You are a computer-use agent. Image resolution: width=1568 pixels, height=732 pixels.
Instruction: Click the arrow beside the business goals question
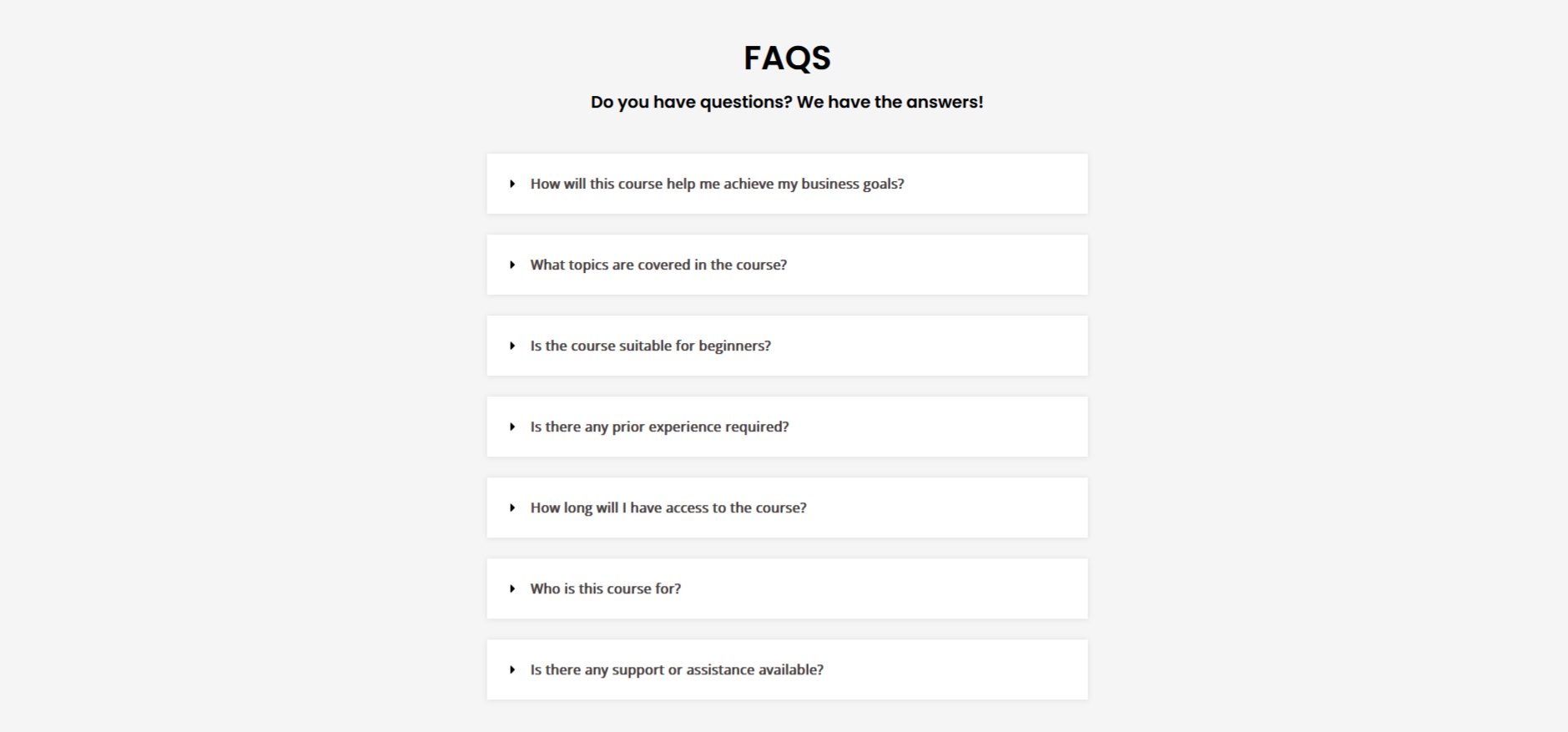point(512,184)
